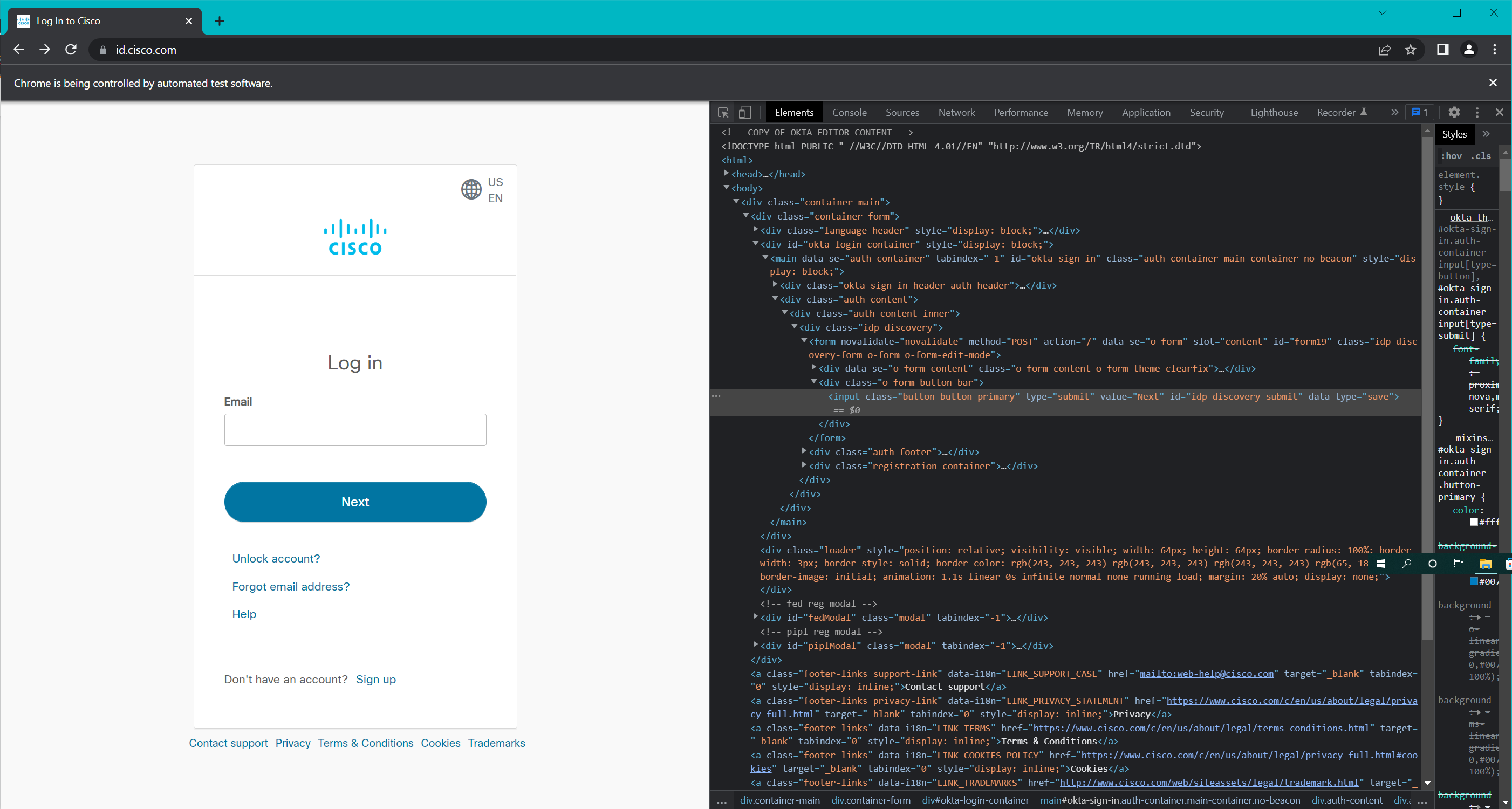Toggle the .cls class editor button
This screenshot has width=1512, height=809.
1481,156
